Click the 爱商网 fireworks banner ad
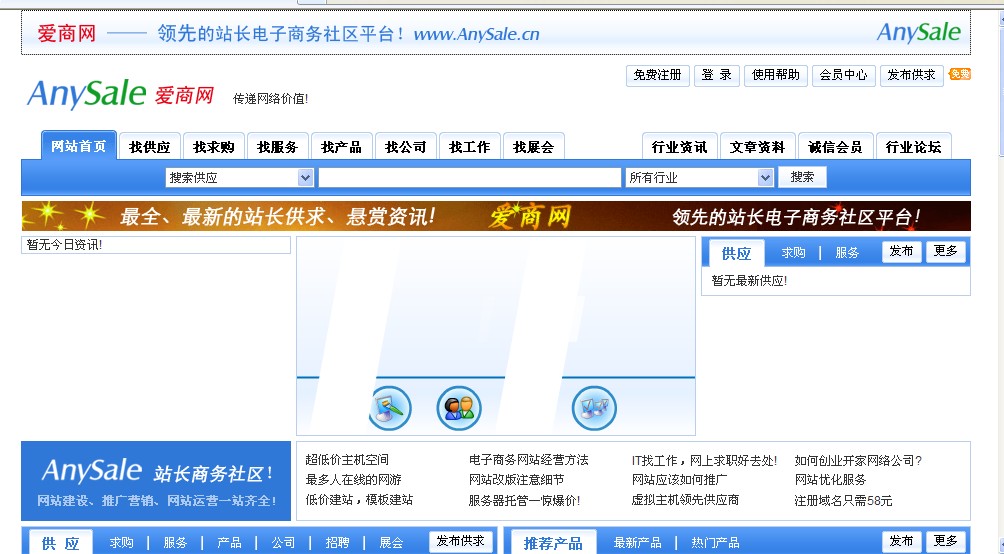This screenshot has width=1004, height=554. [496, 216]
